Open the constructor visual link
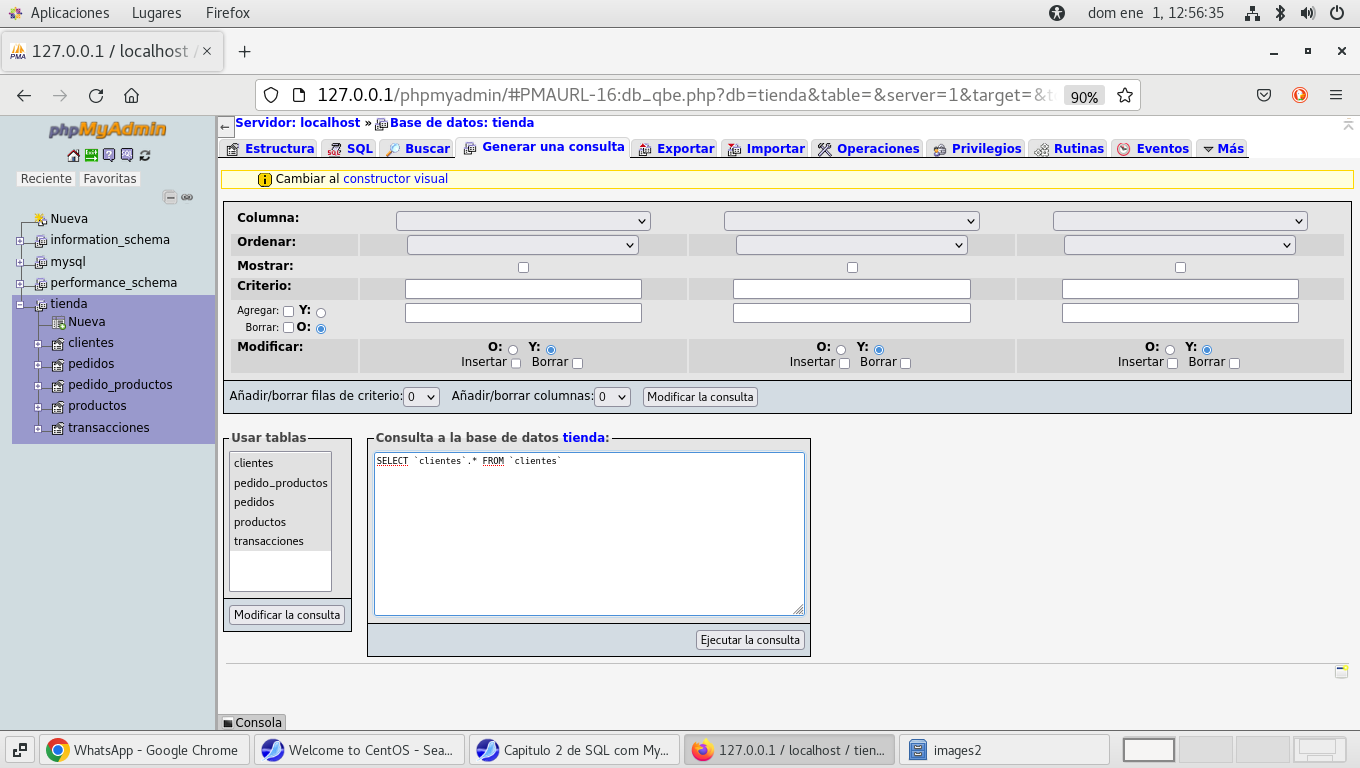This screenshot has width=1360, height=768. click(x=395, y=179)
